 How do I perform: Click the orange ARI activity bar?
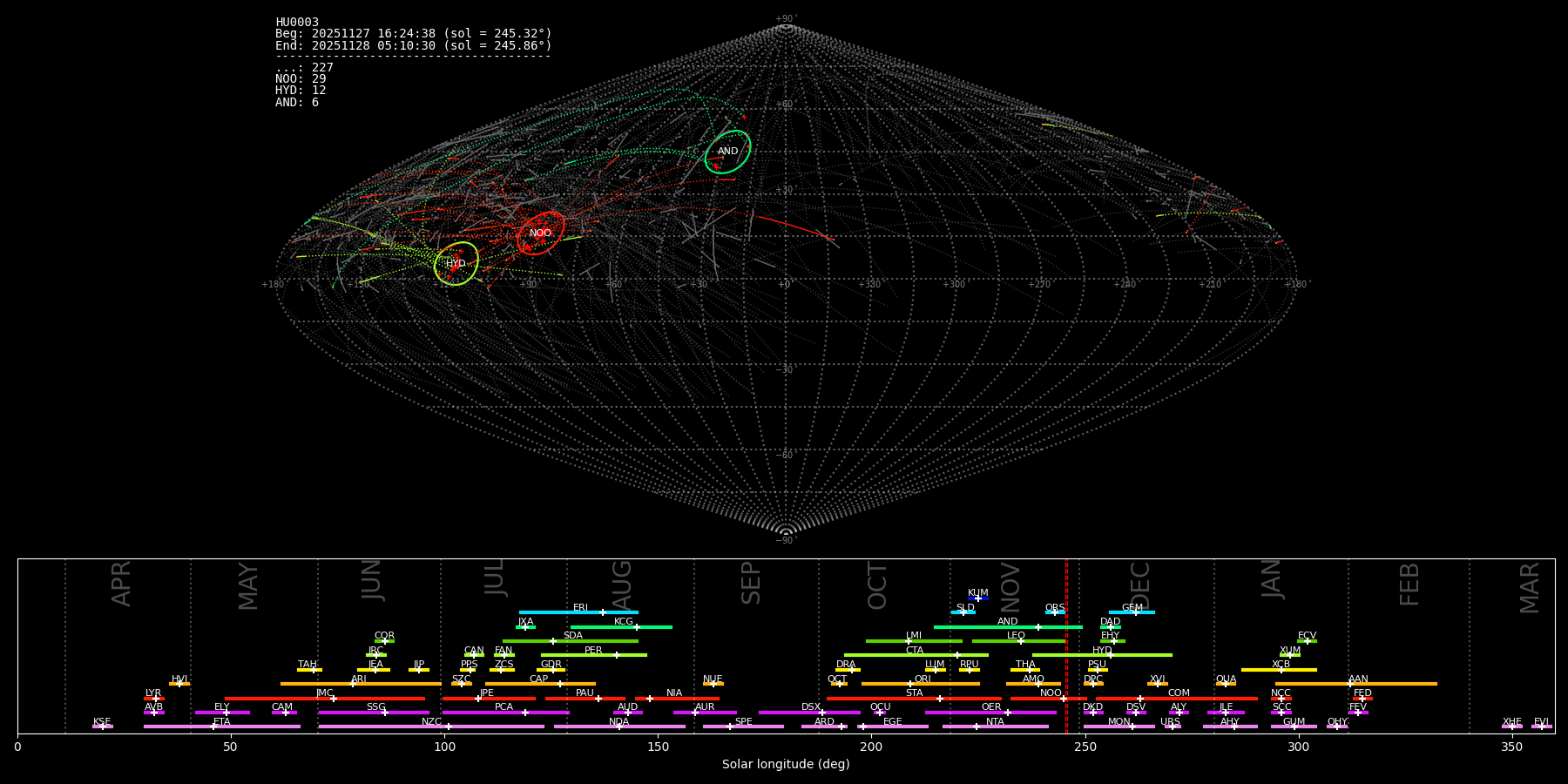pos(361,684)
